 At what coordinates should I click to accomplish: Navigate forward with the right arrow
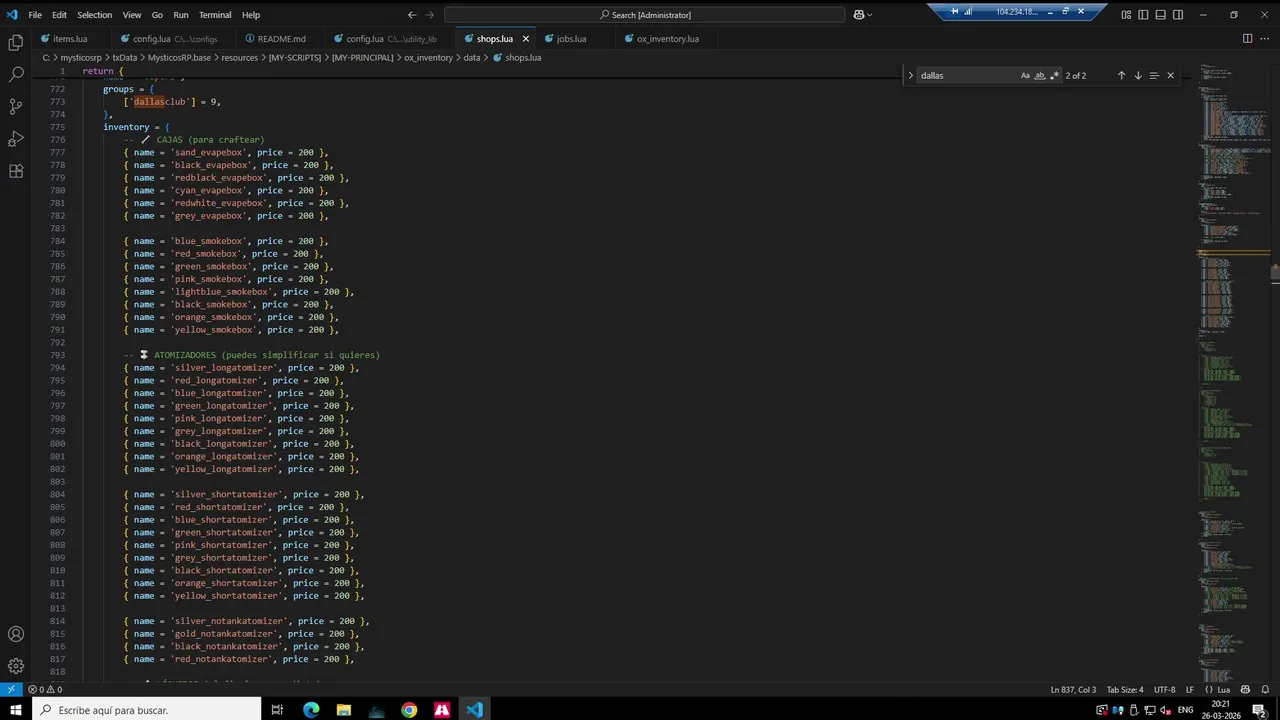point(432,15)
